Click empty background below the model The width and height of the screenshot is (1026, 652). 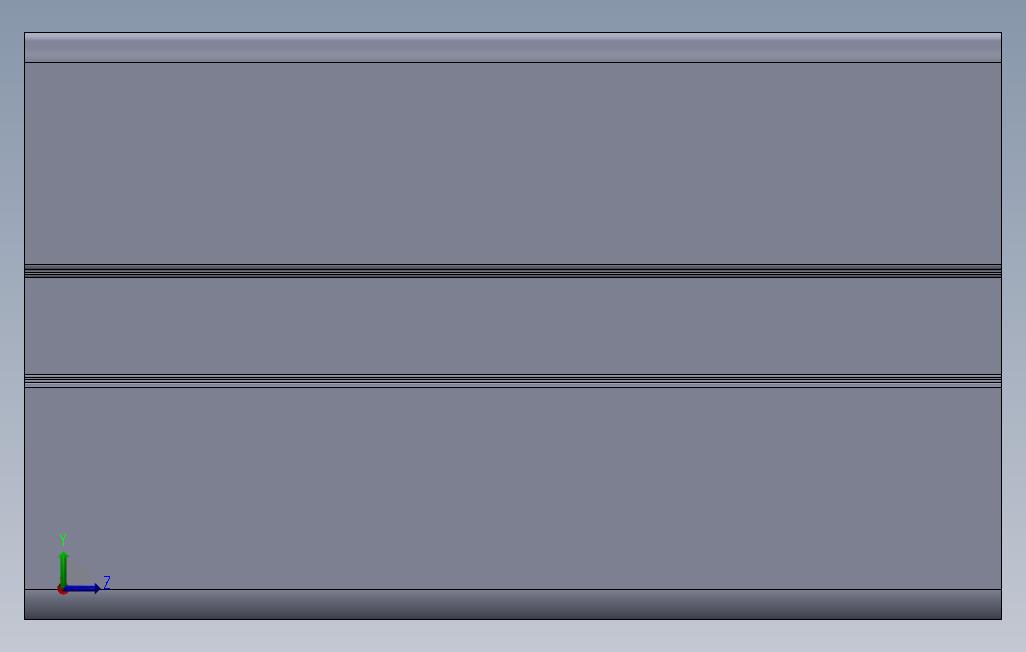click(513, 636)
